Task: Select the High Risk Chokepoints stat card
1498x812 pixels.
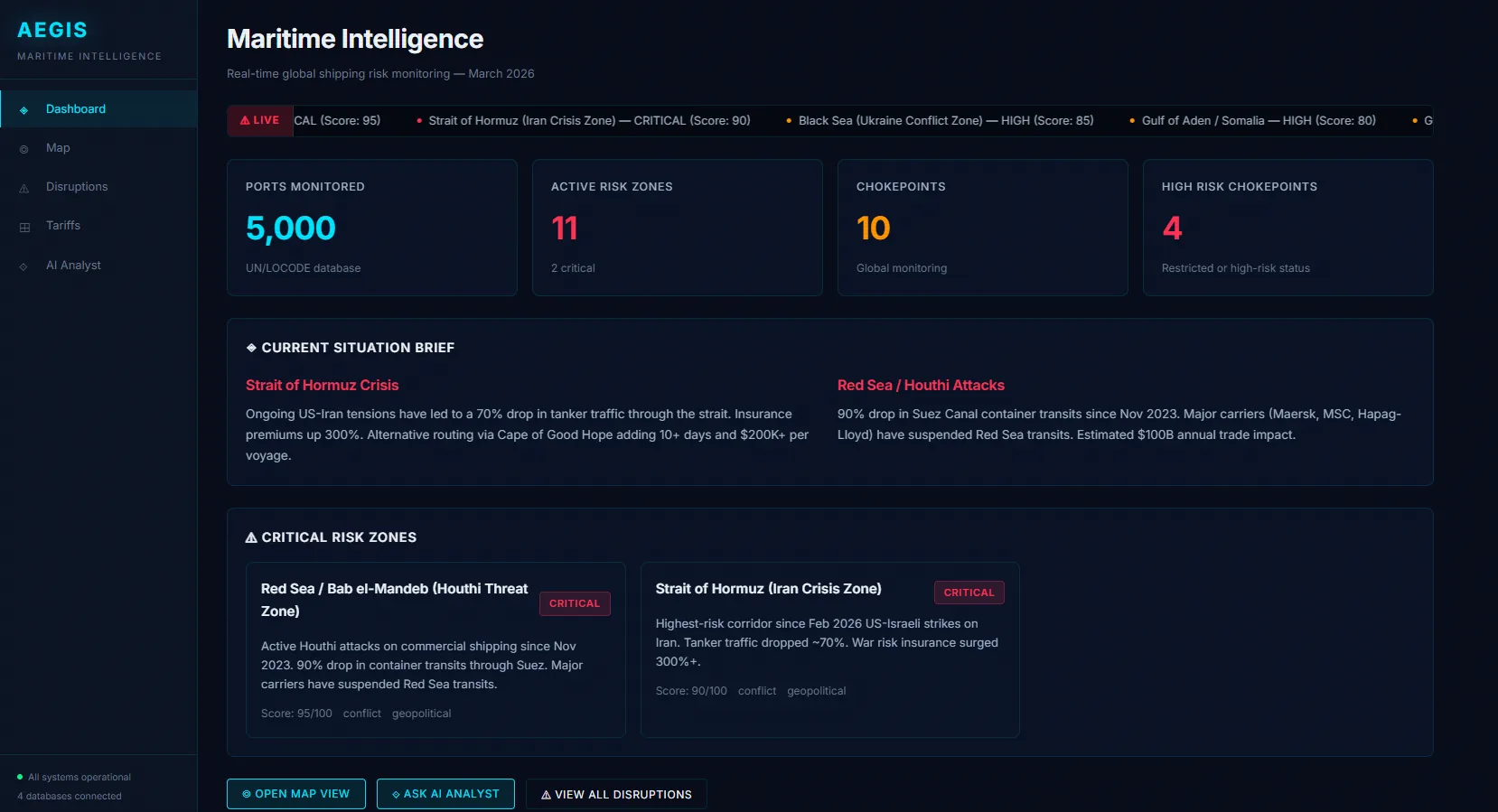Action: [1288, 228]
